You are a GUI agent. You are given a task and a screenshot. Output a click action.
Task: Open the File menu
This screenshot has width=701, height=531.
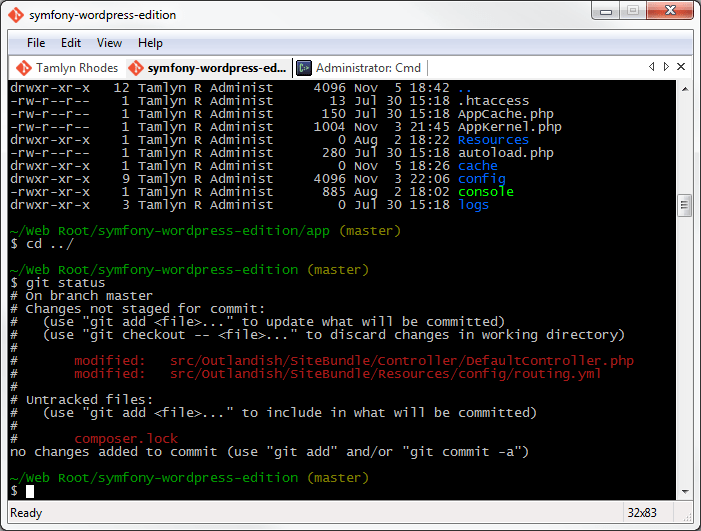(36, 43)
